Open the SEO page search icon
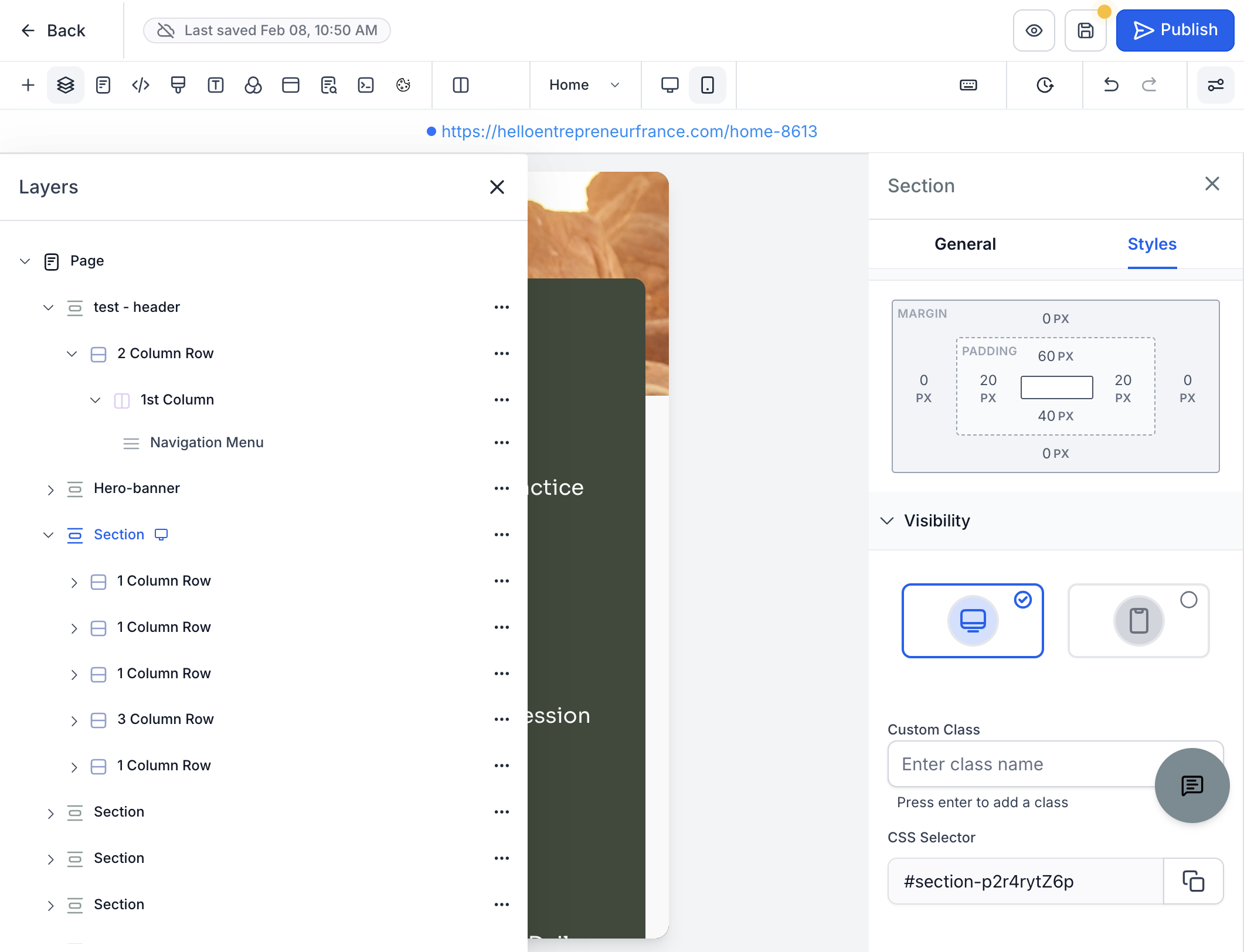This screenshot has width=1244, height=952. tap(328, 85)
